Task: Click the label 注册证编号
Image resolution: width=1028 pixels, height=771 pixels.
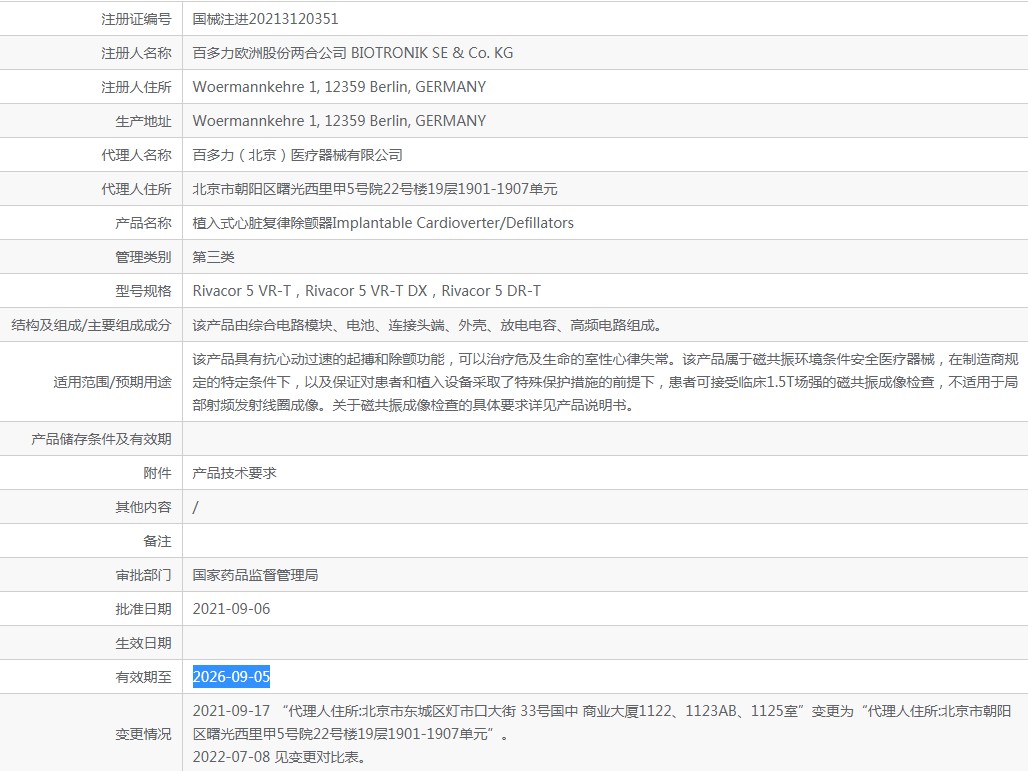Action: tap(136, 19)
